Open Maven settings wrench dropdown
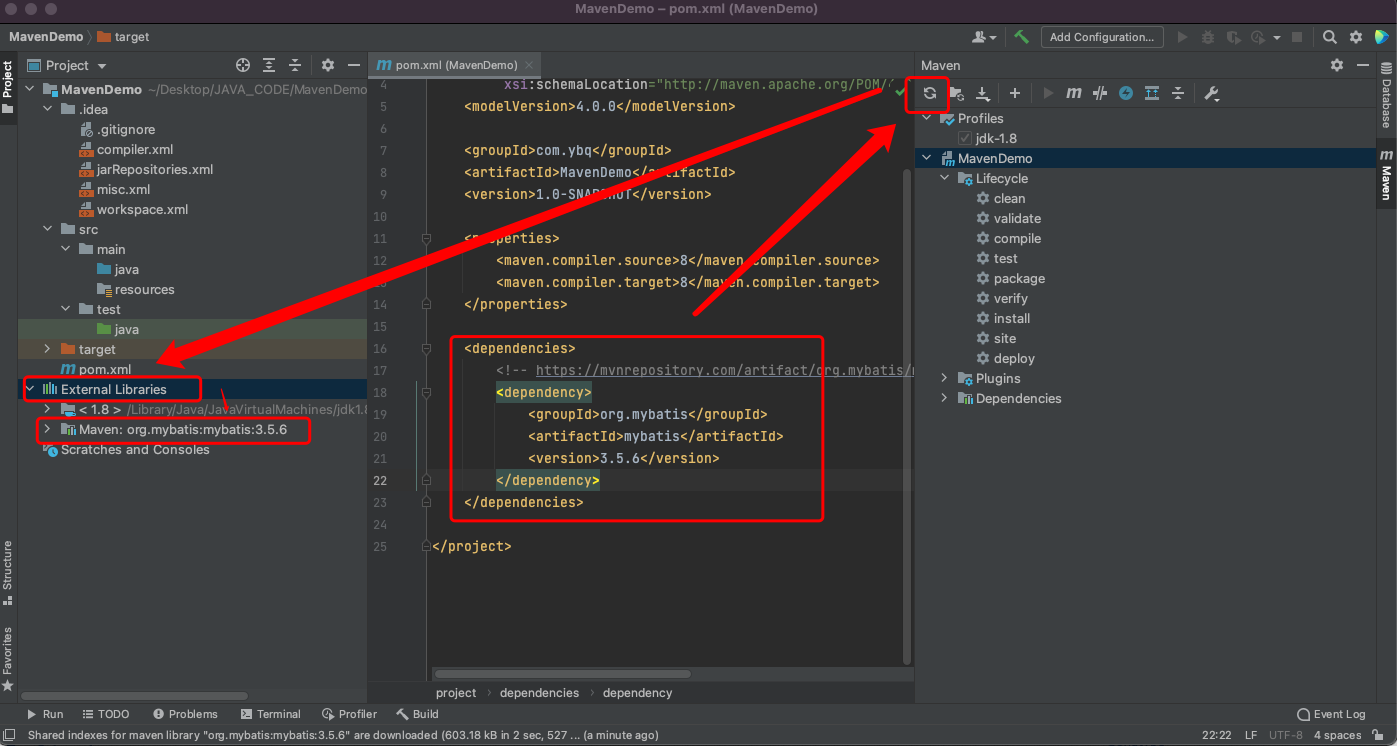1397x746 pixels. tap(1212, 93)
